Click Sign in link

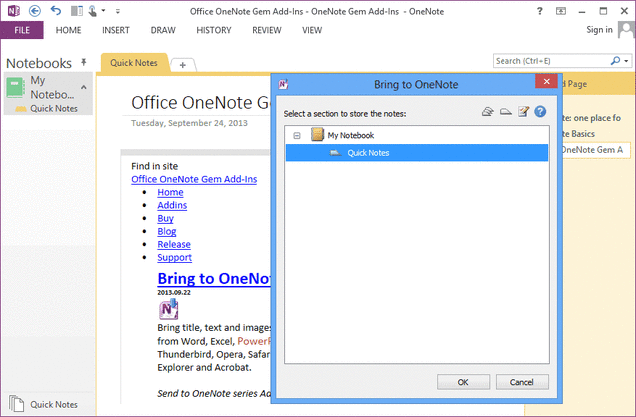pos(599,30)
